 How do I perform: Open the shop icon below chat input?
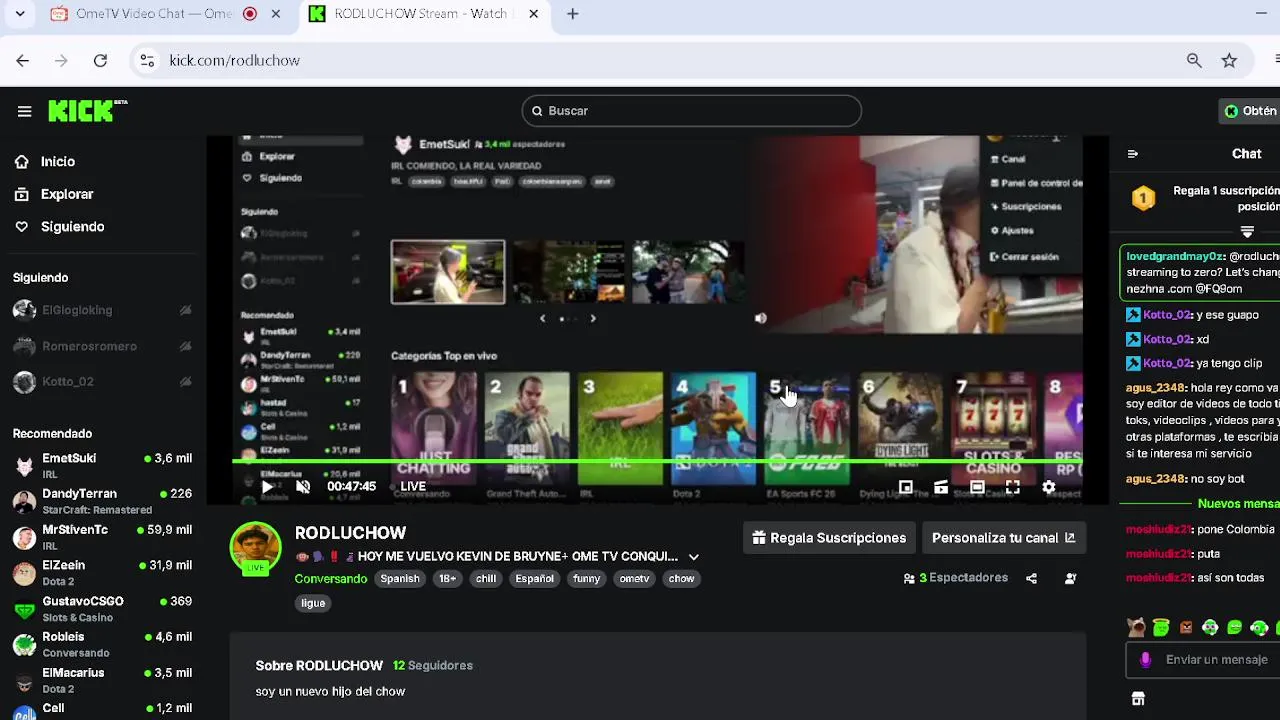coord(1137,699)
